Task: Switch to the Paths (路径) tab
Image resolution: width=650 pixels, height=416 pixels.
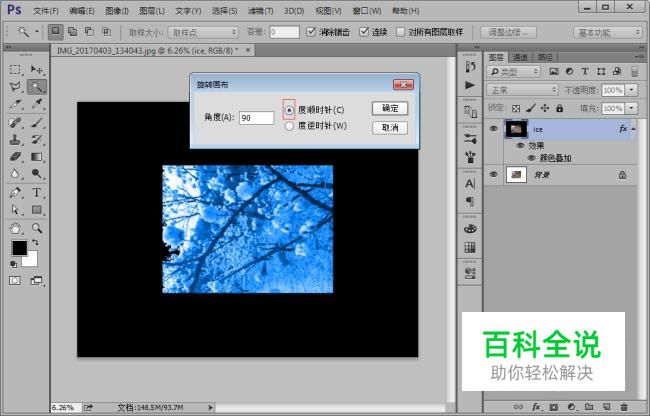Action: coord(545,57)
